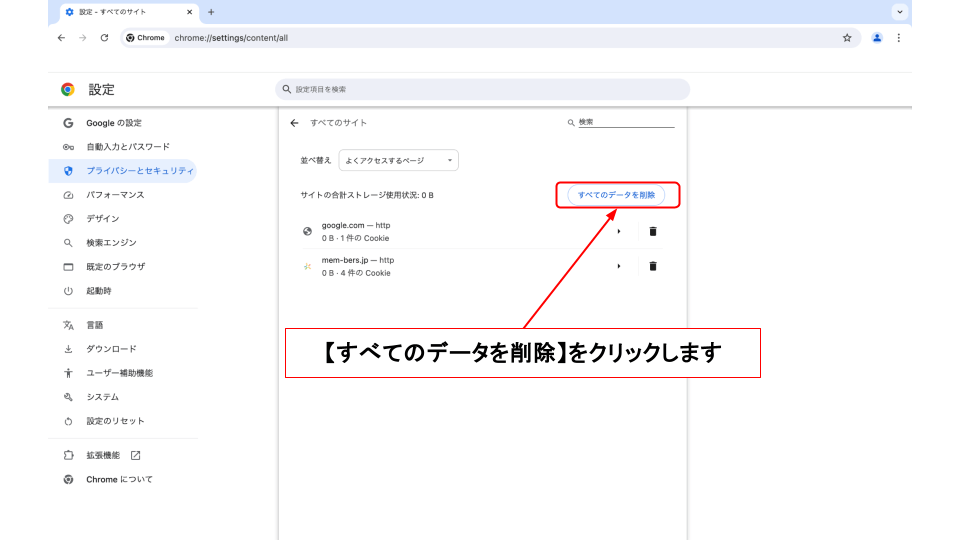Open 自動入力とパスワード settings section
This screenshot has height=540, width=960.
128,147
